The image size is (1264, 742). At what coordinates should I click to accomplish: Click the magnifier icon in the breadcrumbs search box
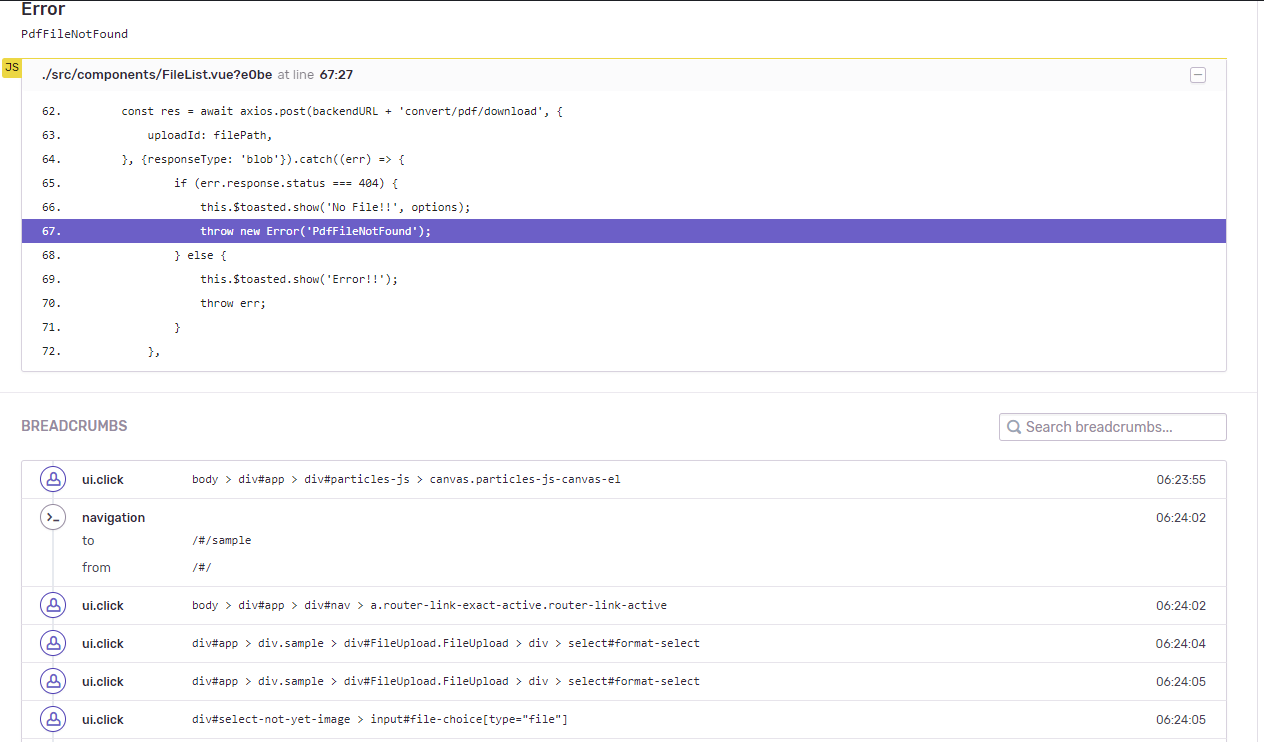click(1013, 426)
